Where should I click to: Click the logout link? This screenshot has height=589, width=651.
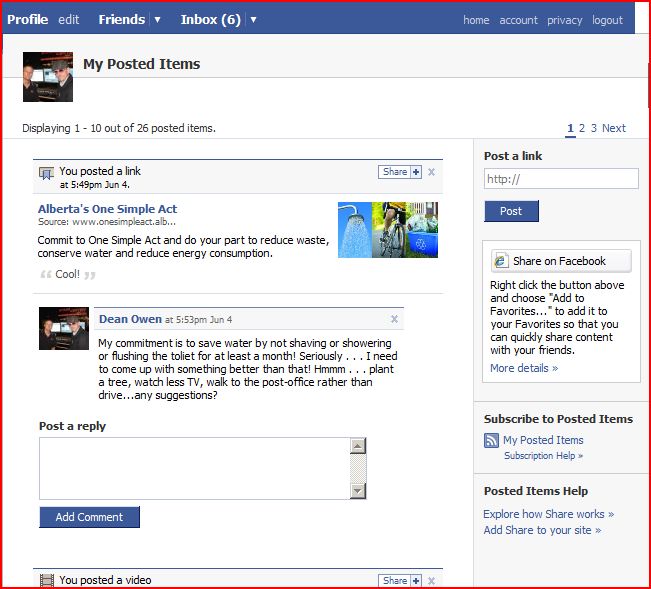[x=607, y=20]
